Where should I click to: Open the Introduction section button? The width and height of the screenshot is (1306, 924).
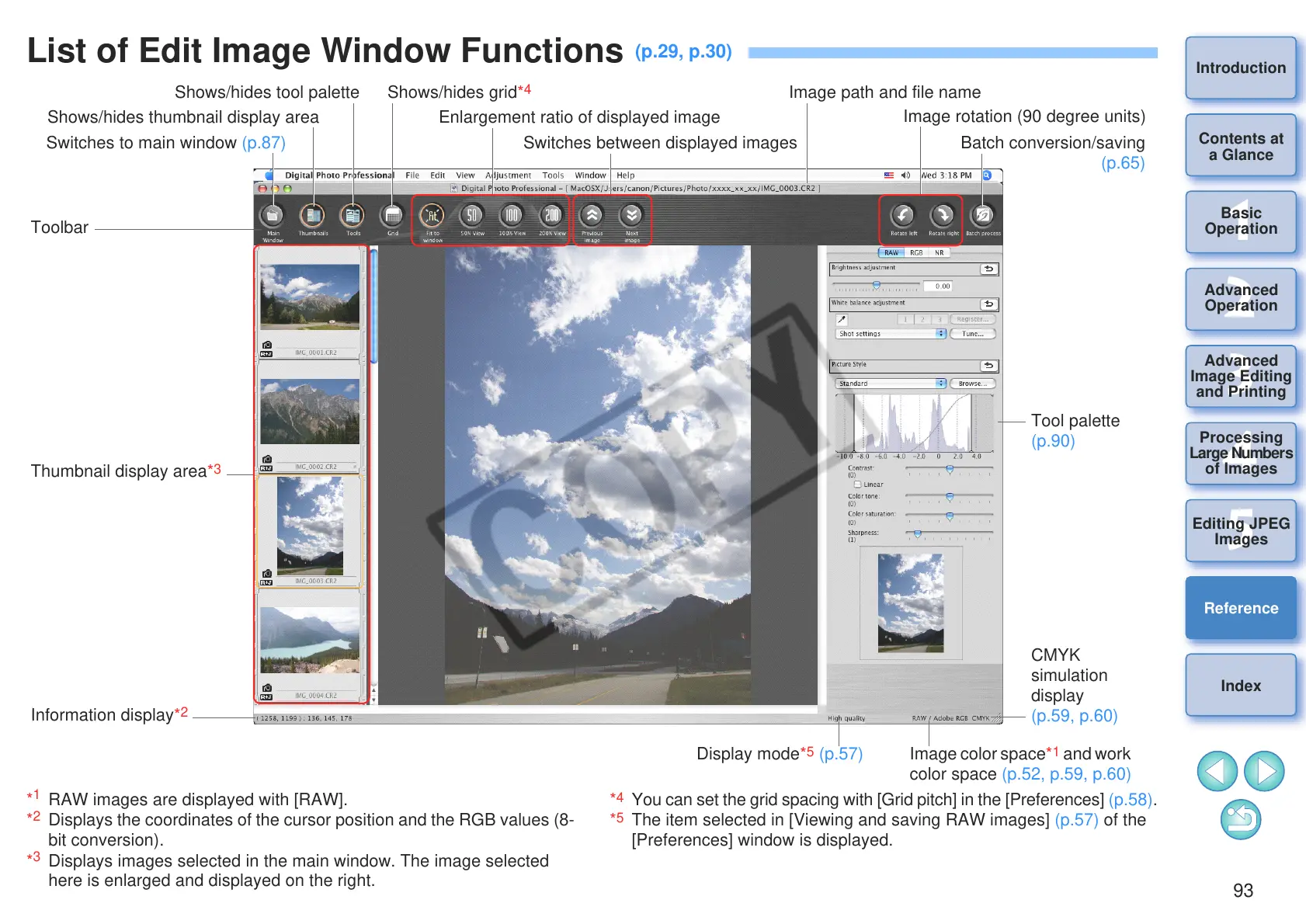click(1241, 68)
